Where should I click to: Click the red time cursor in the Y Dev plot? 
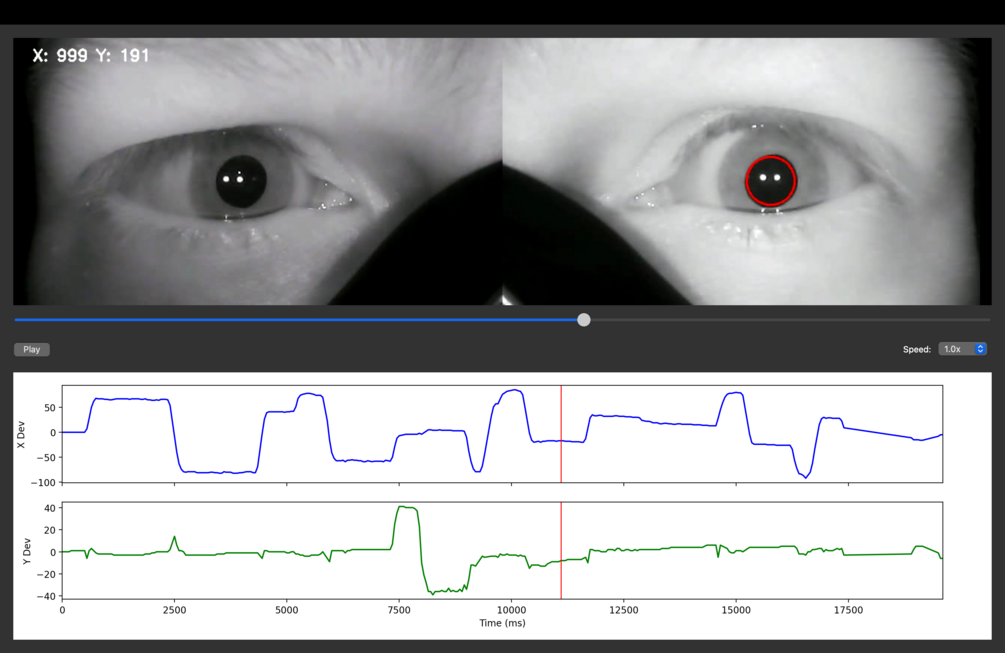[x=561, y=550]
